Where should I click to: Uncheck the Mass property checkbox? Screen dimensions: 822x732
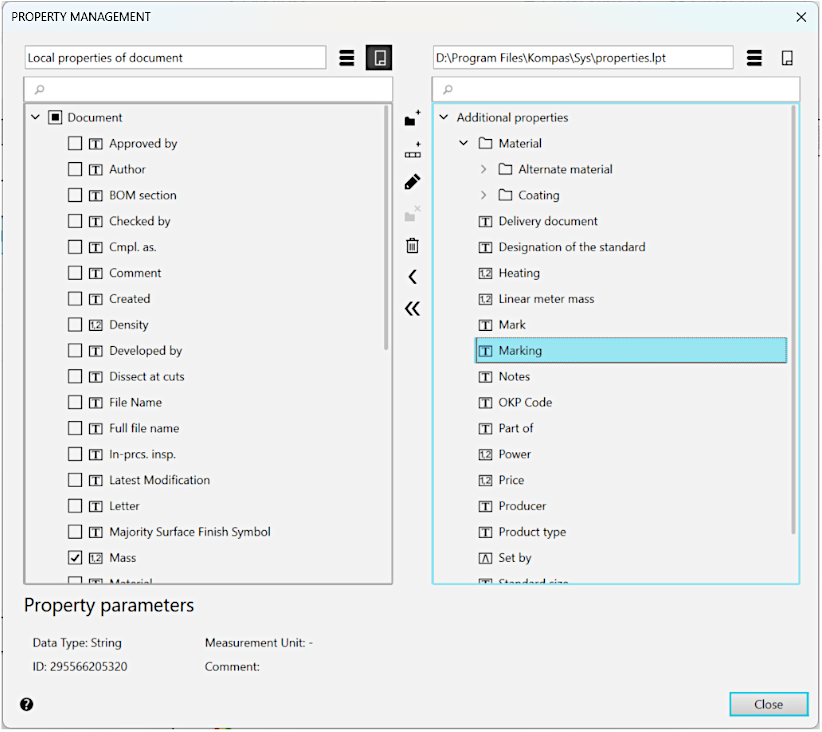pos(75,558)
